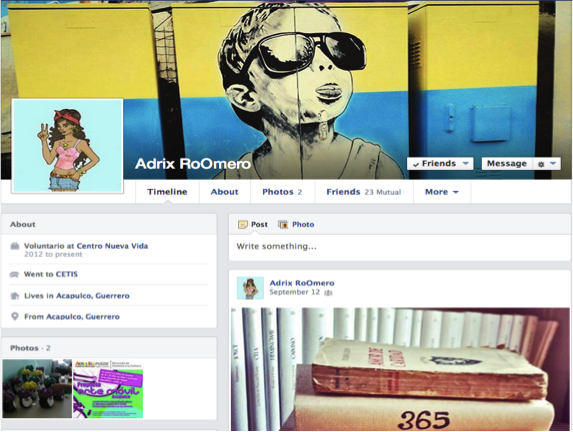
Task: Toggle the Friends checkmark button
Action: [435, 164]
